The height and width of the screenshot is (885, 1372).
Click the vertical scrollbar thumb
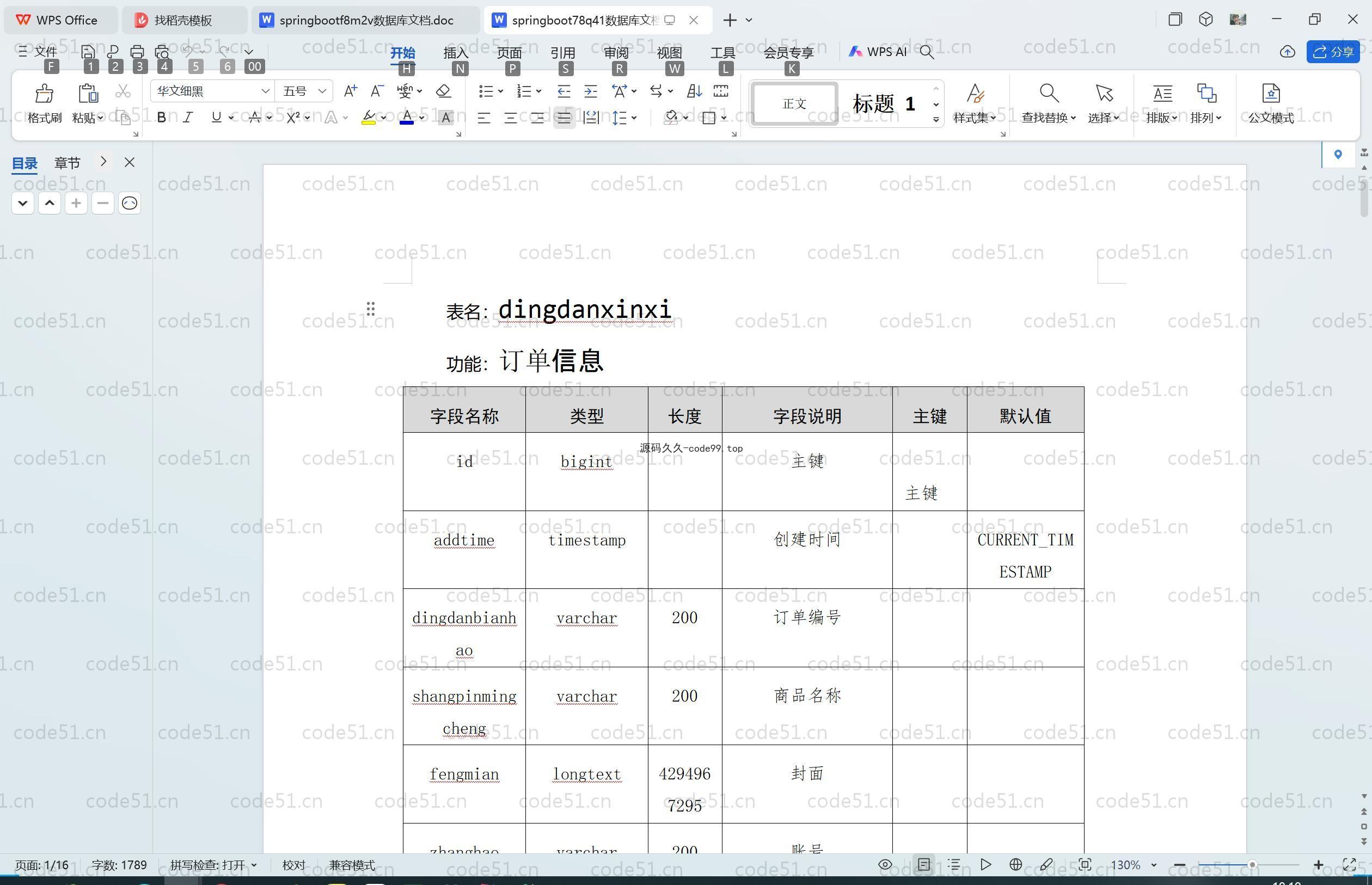[1364, 198]
